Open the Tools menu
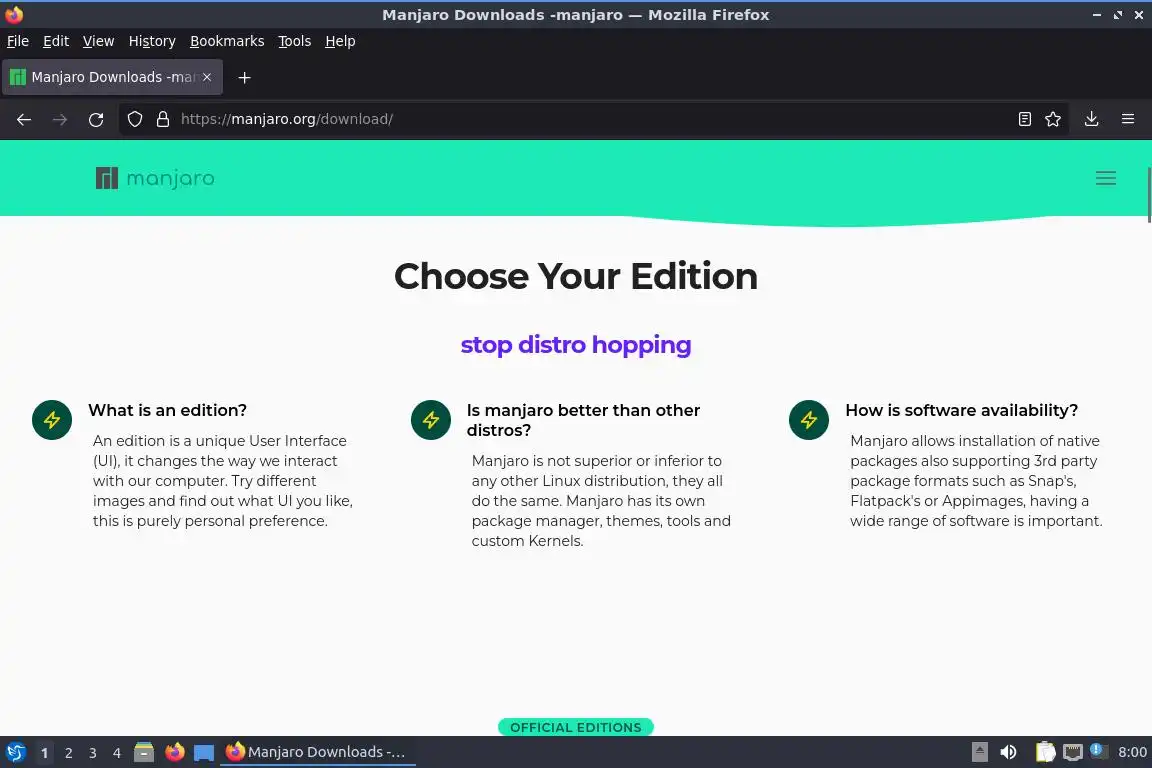 tap(295, 41)
